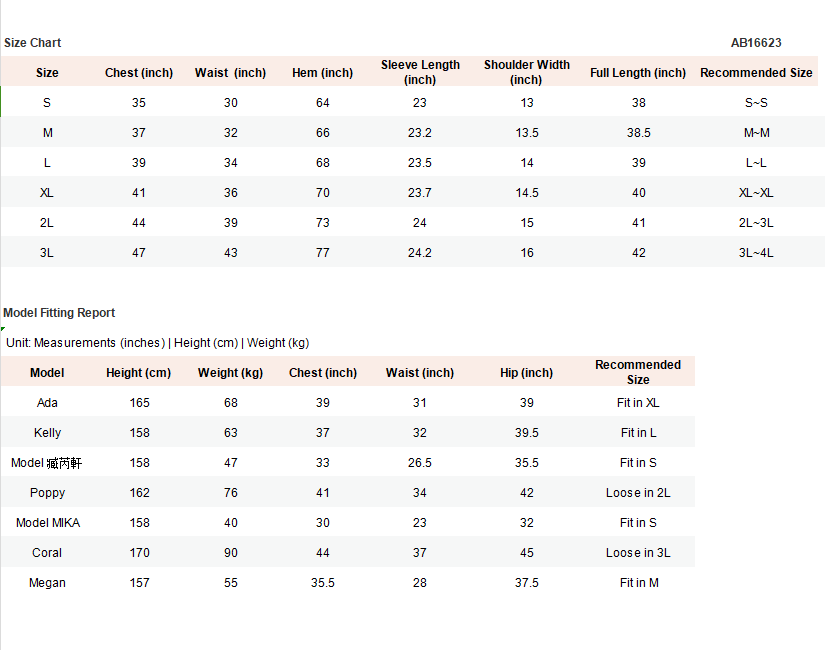Click the Model Fitting Report heading
825x650 pixels.
coord(59,313)
